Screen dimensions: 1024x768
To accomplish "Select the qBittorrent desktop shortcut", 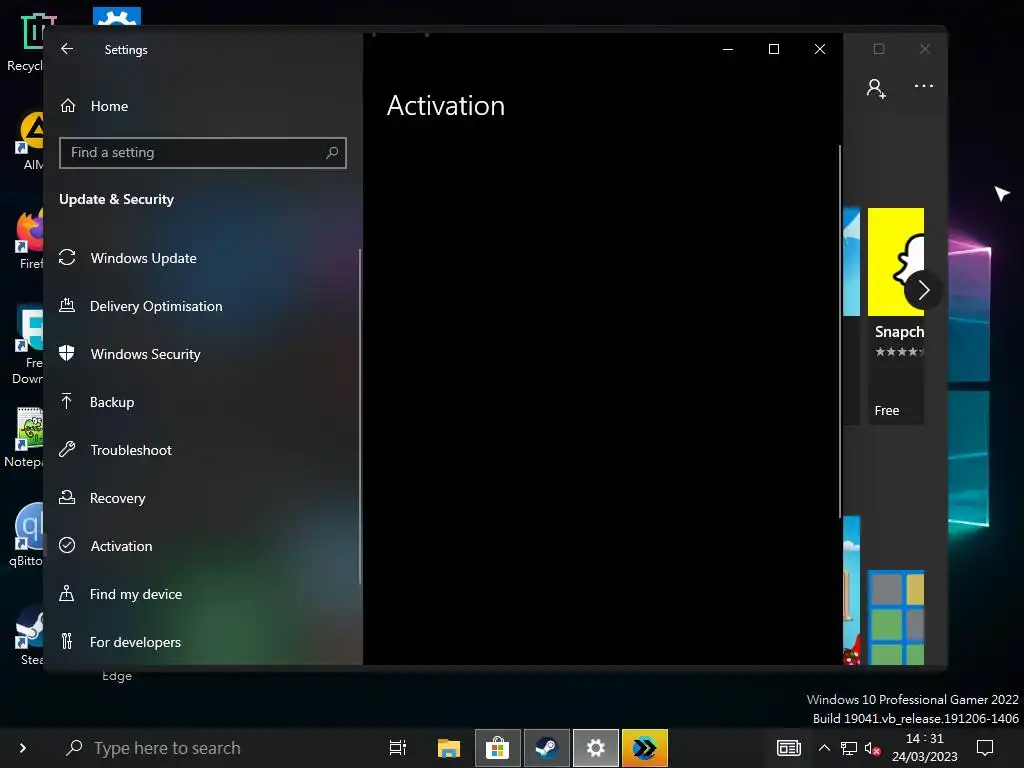I will 27,536.
